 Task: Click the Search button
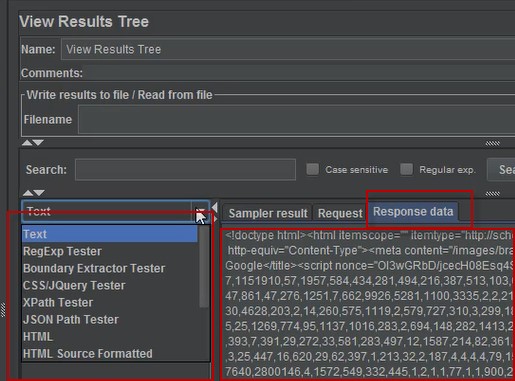point(501,170)
